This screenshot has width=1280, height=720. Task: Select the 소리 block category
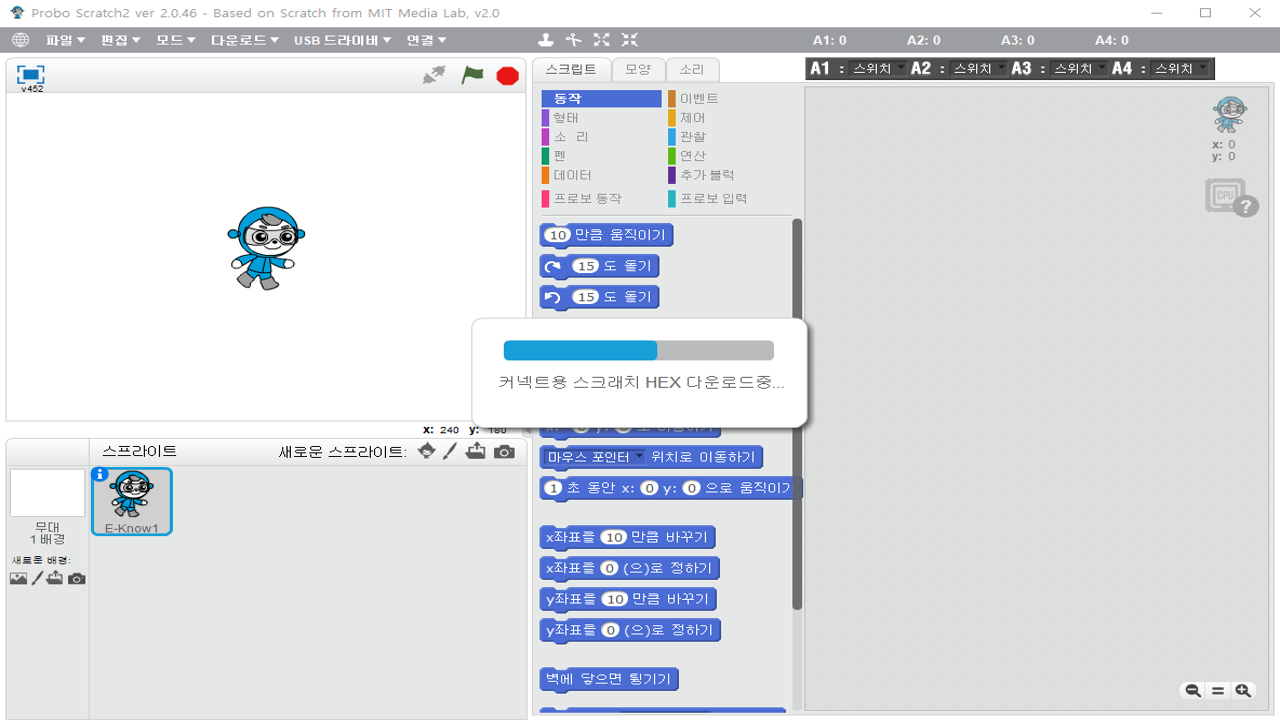(601, 136)
